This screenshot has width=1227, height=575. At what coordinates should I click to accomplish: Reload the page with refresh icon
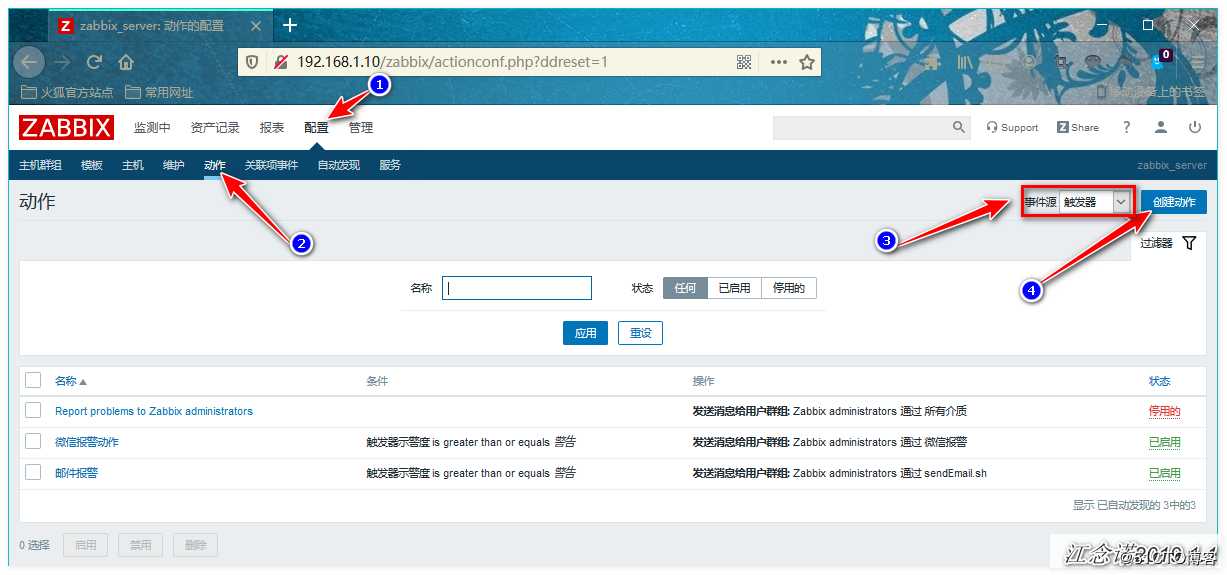[95, 62]
